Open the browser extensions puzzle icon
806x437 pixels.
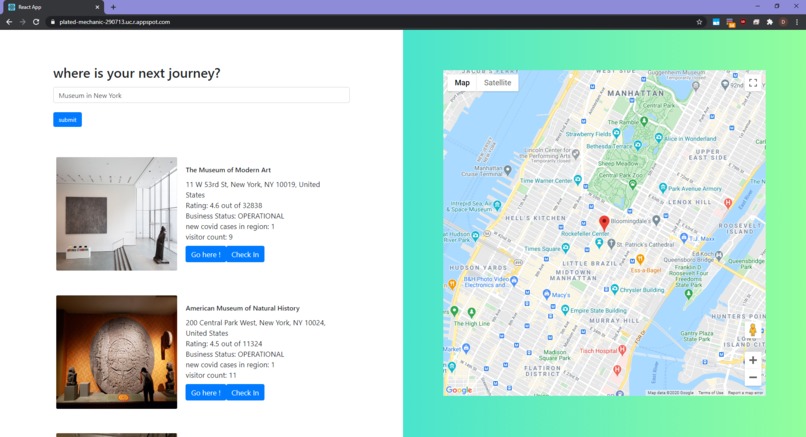(x=770, y=22)
